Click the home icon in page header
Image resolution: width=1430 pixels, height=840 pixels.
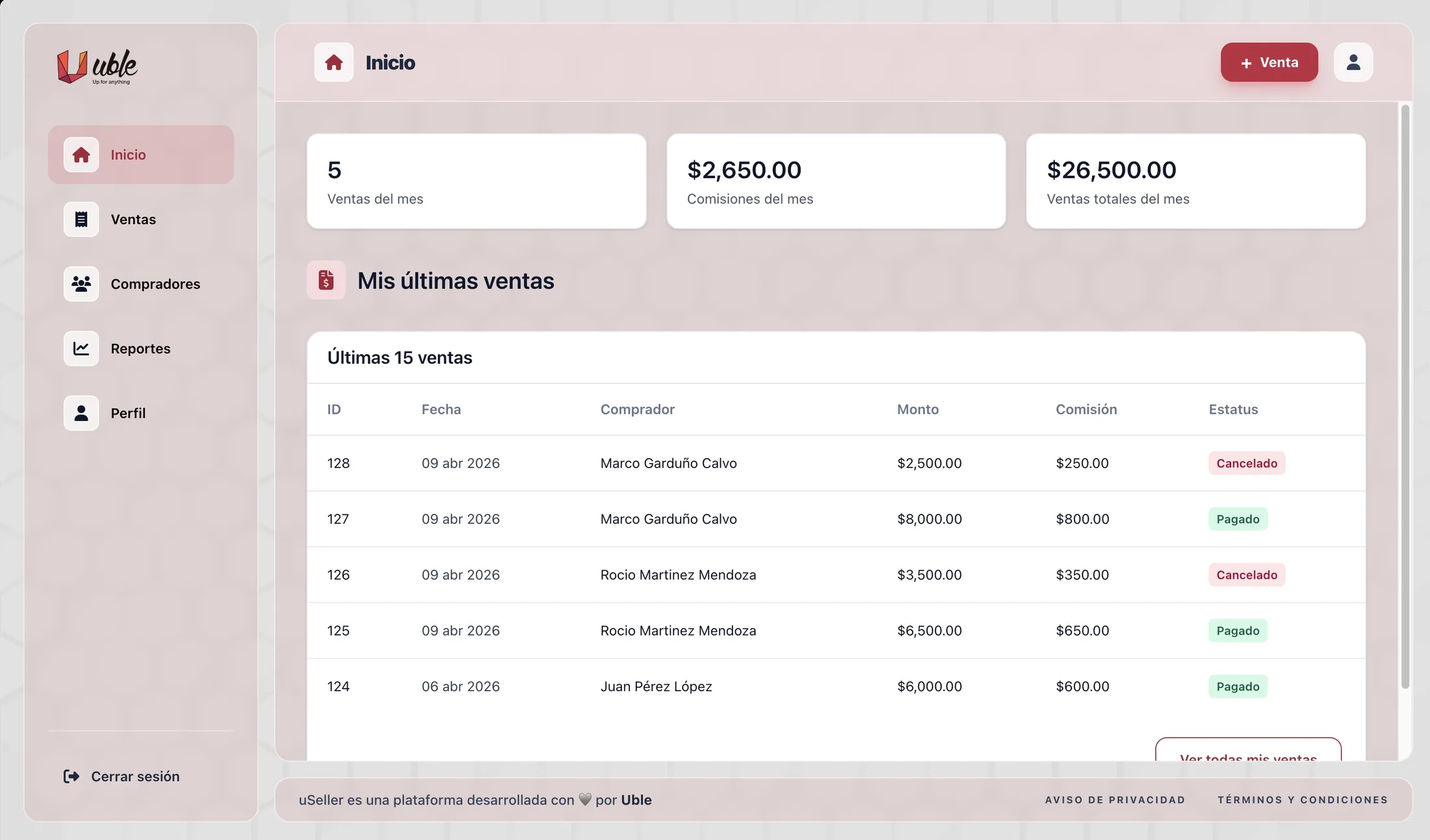[334, 62]
